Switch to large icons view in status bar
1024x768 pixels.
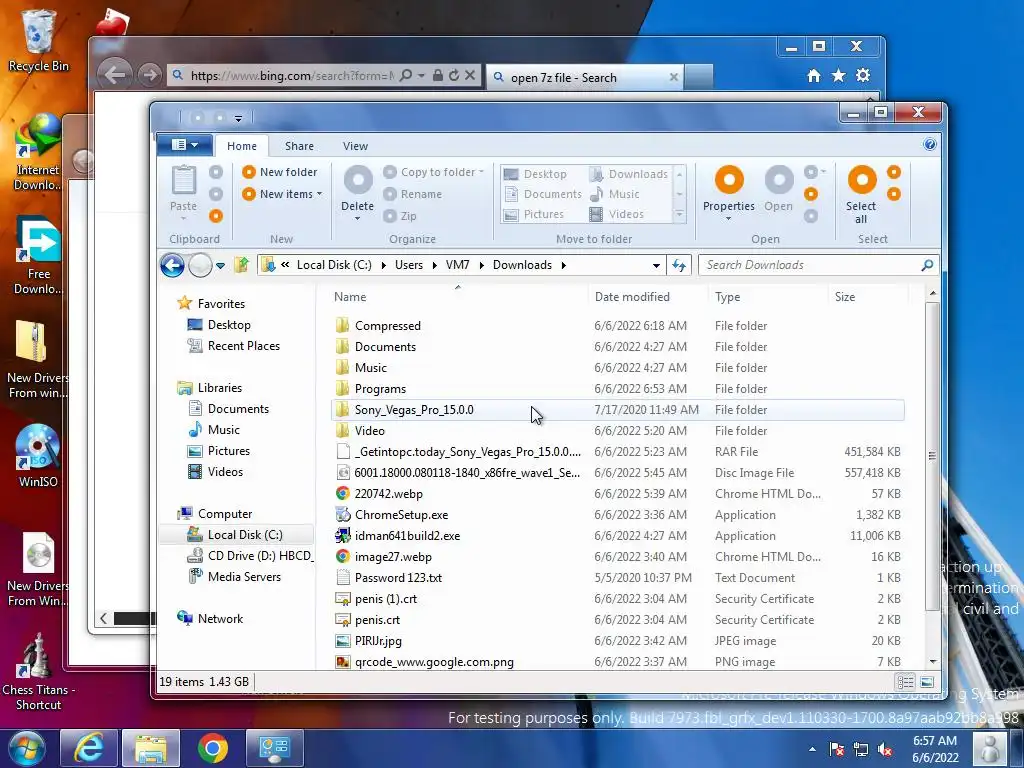(x=927, y=682)
